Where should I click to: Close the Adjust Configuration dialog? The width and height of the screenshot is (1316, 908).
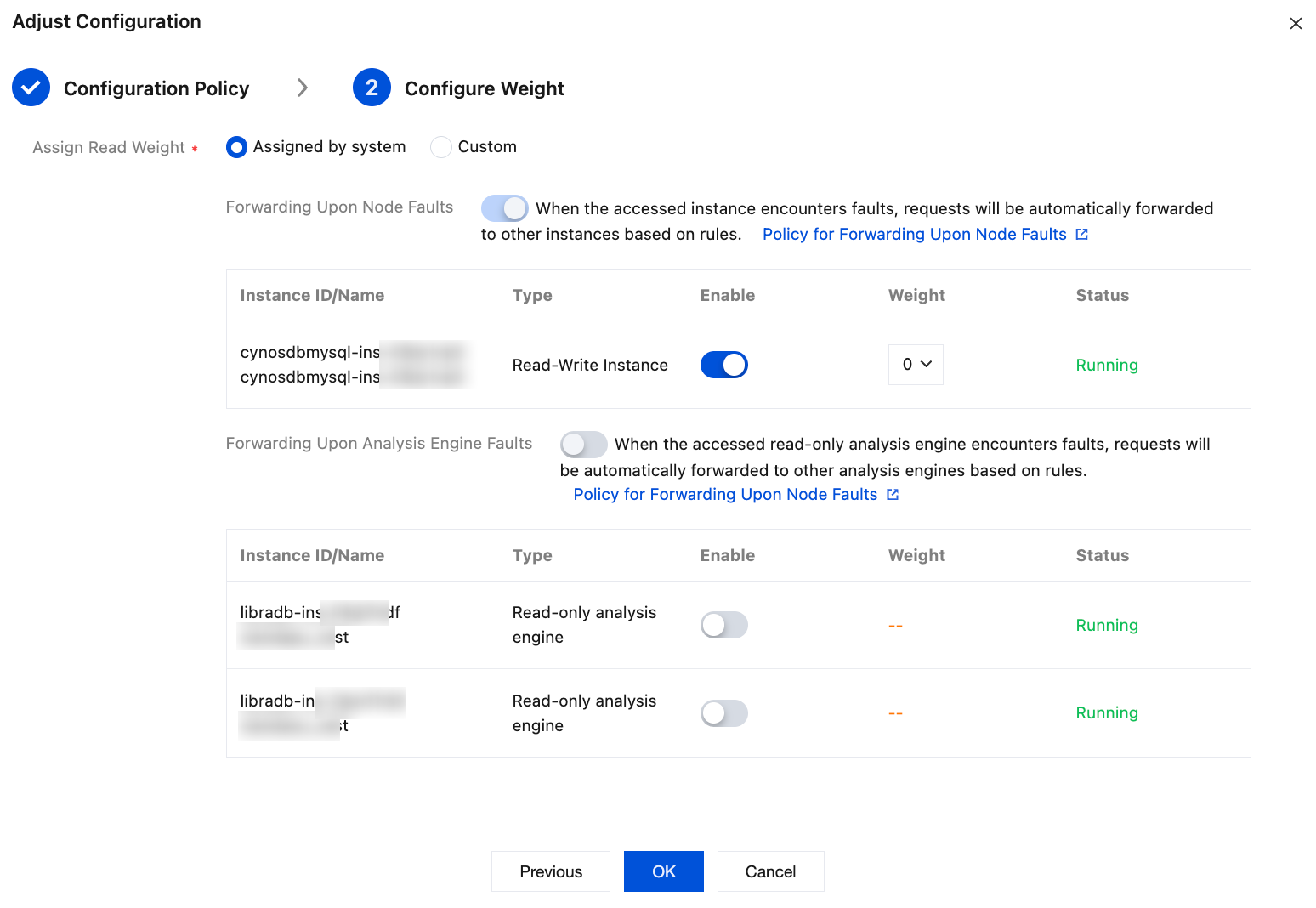[x=1296, y=24]
